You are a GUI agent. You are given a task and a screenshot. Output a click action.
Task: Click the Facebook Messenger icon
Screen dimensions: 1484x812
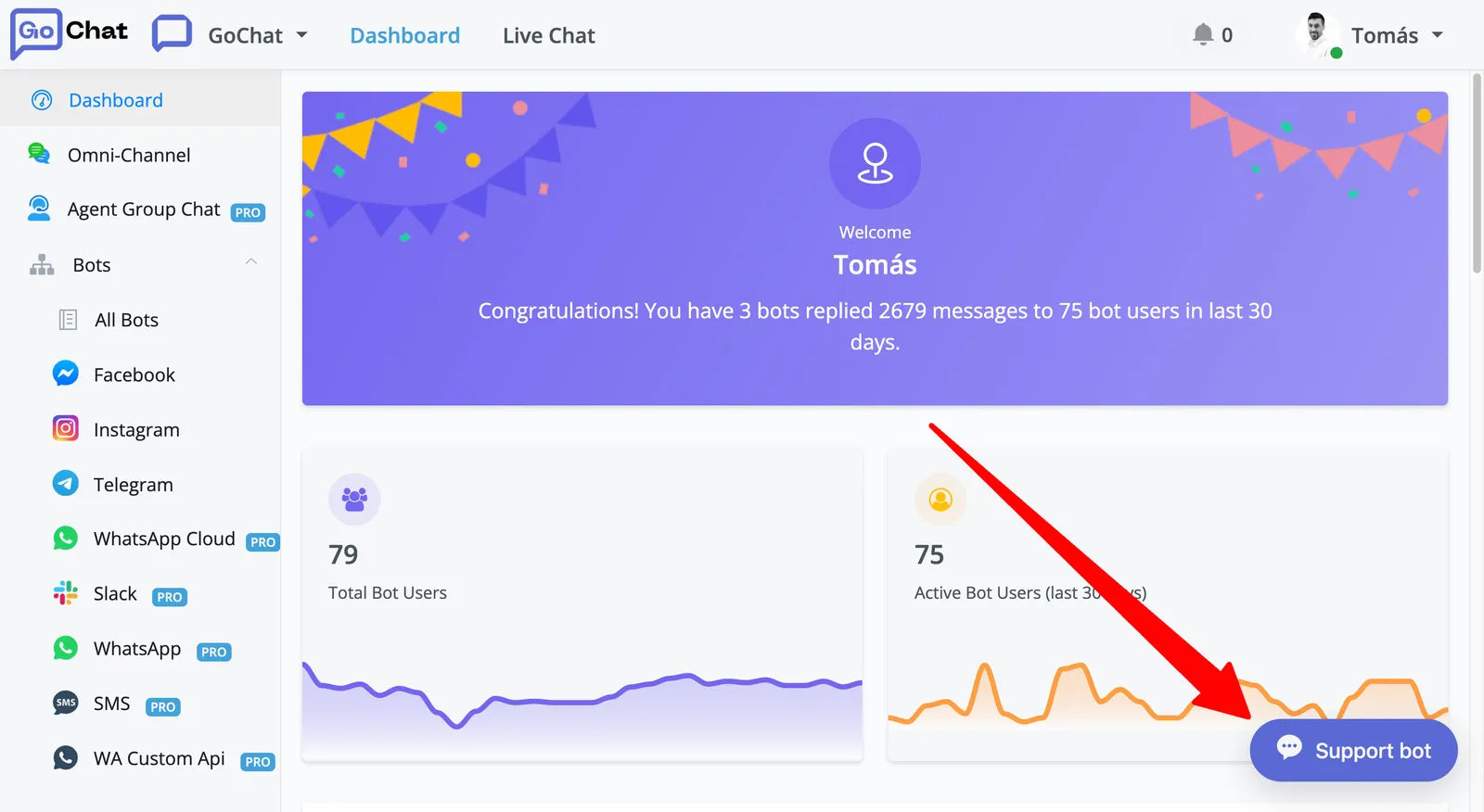[66, 374]
